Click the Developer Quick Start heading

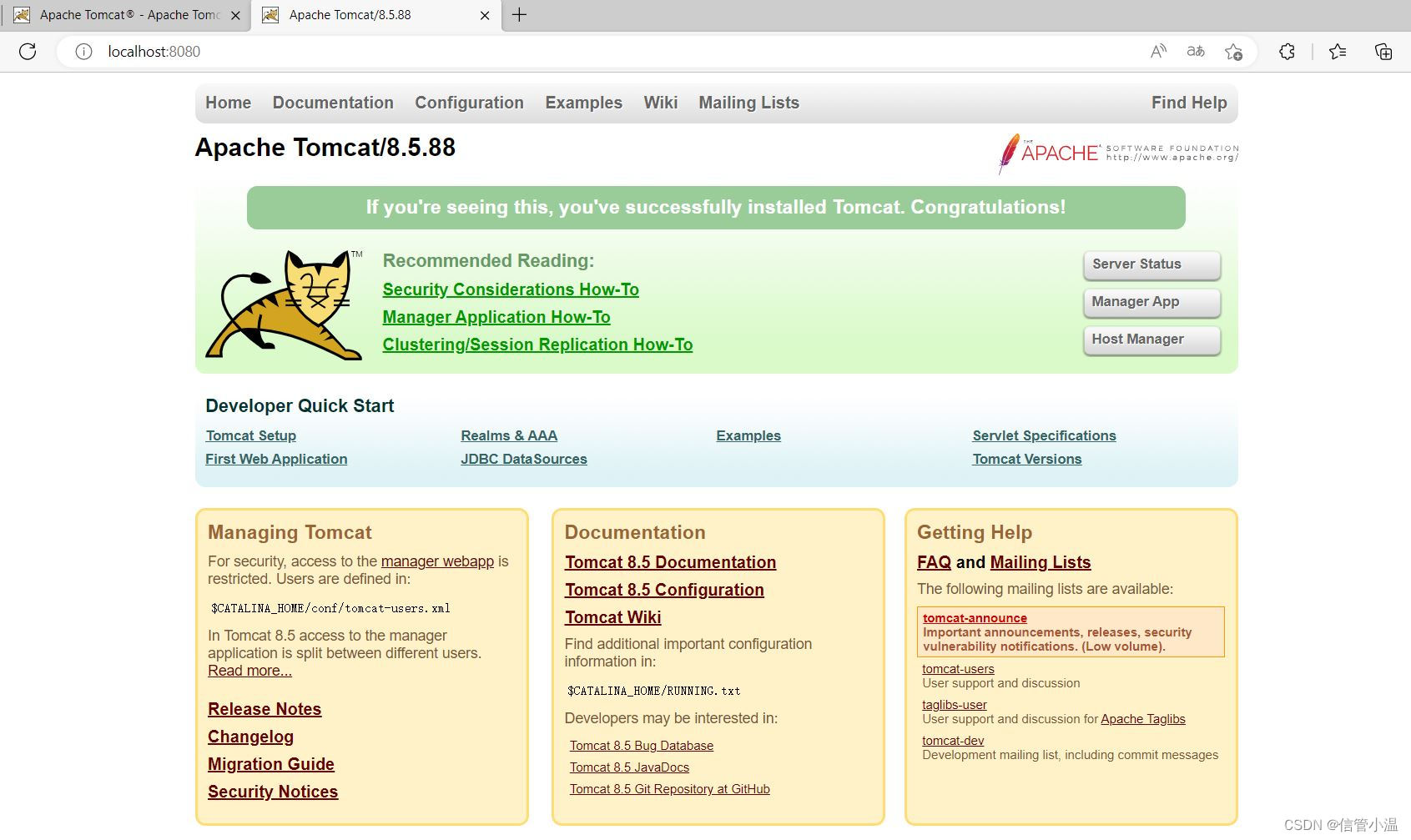tap(300, 406)
